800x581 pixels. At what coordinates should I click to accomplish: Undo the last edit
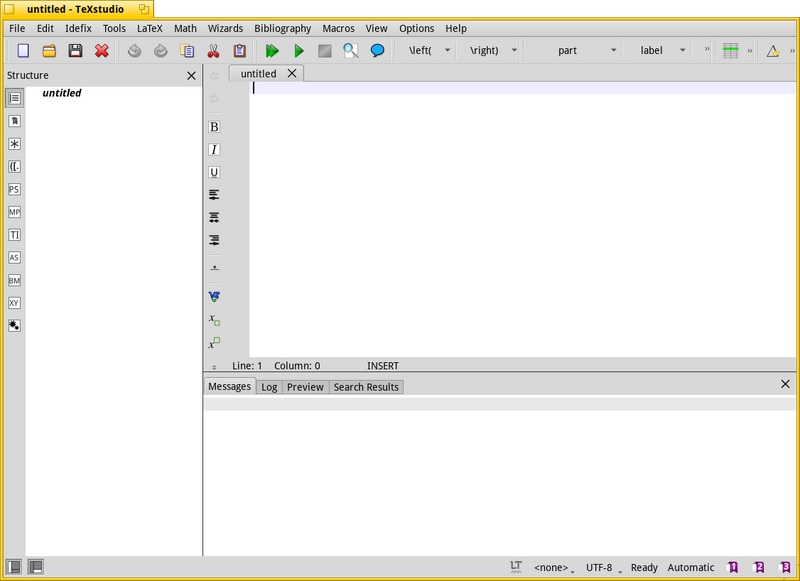tap(134, 50)
